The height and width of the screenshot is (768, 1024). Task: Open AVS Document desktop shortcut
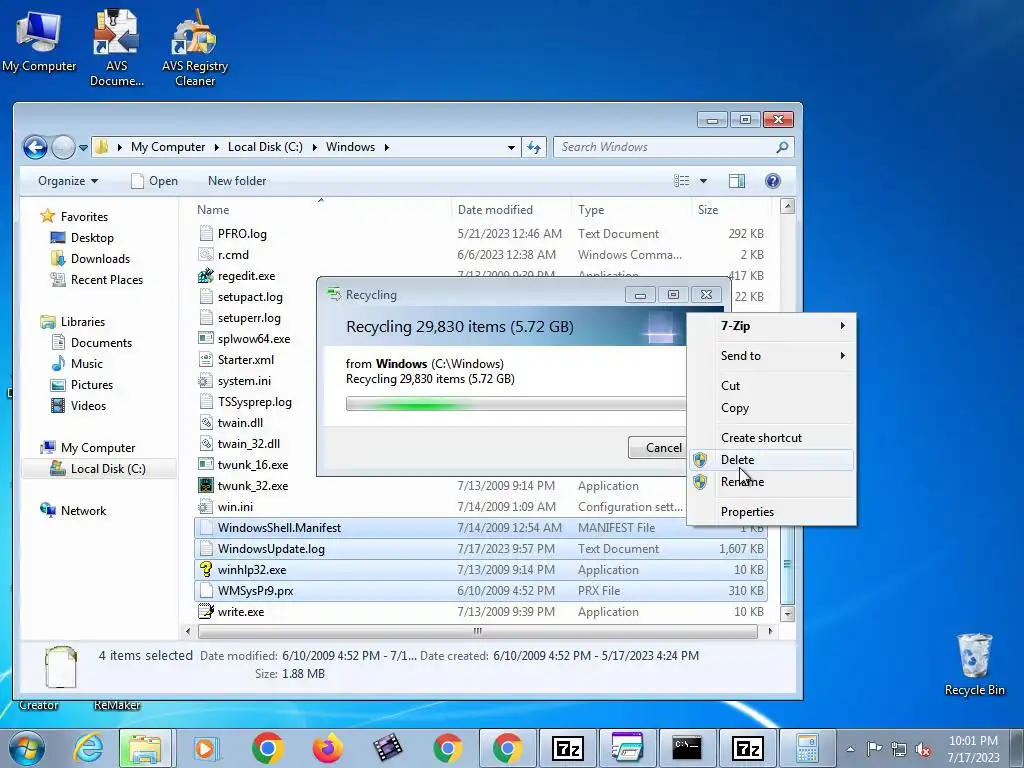click(x=116, y=47)
